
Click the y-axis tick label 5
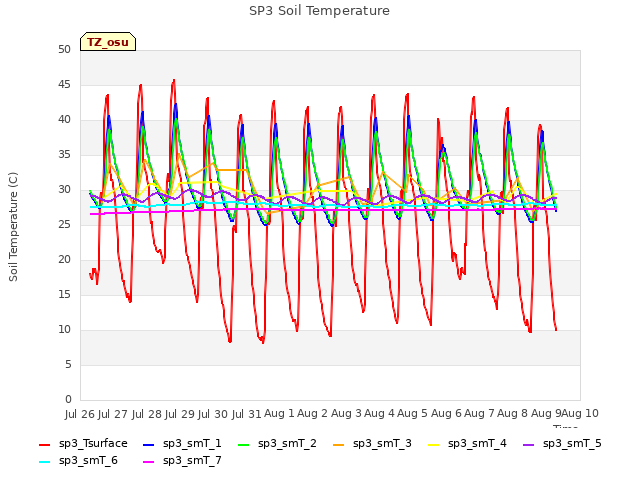68,364
